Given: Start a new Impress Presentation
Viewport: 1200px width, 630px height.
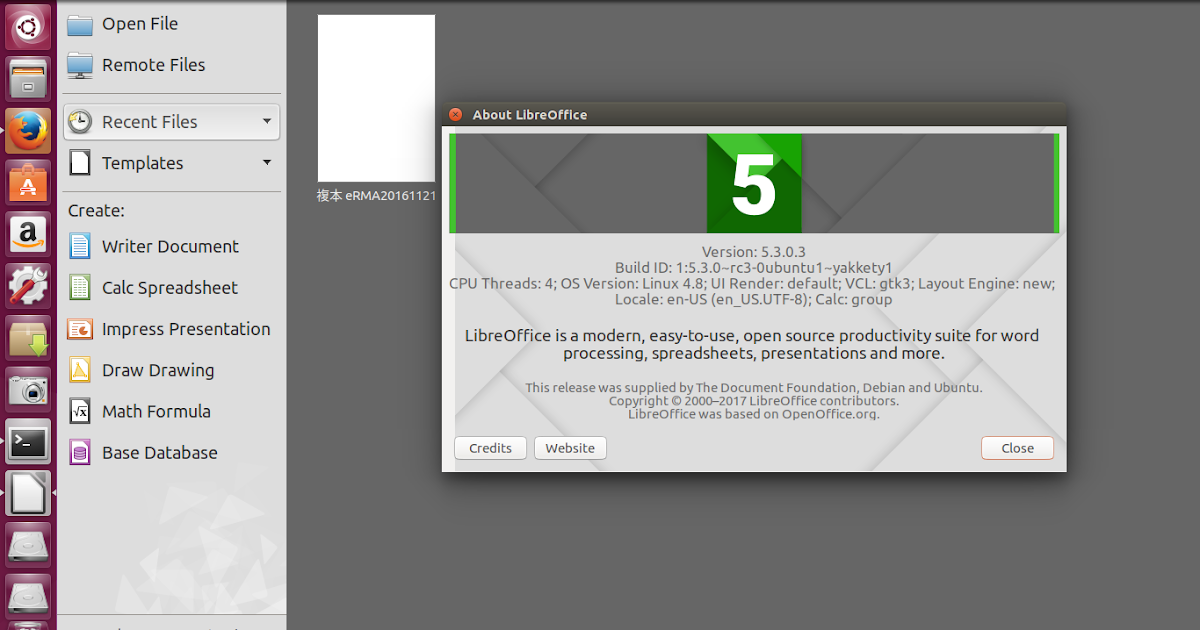Looking at the screenshot, I should [186, 329].
